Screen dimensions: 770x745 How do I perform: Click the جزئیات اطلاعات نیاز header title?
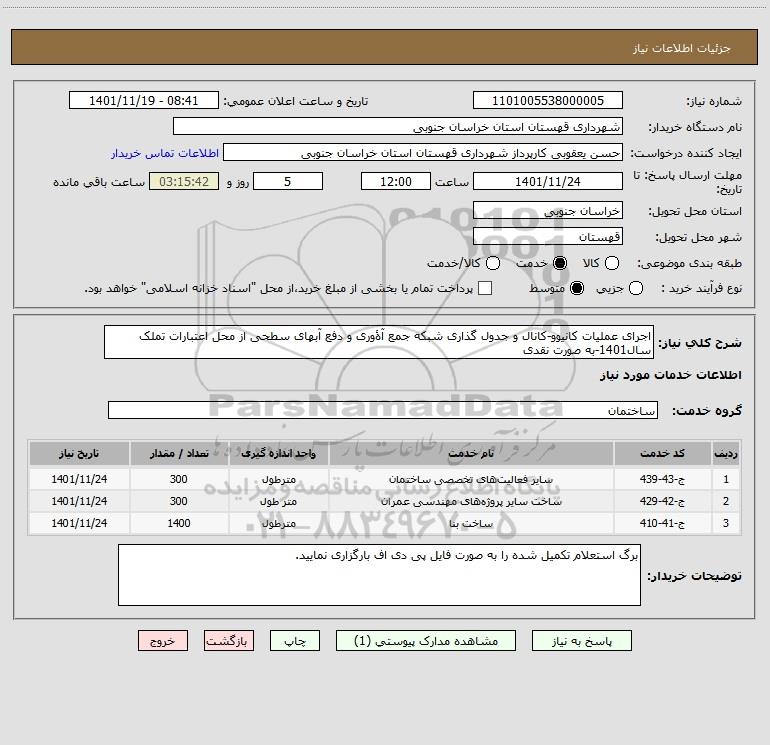coord(682,48)
